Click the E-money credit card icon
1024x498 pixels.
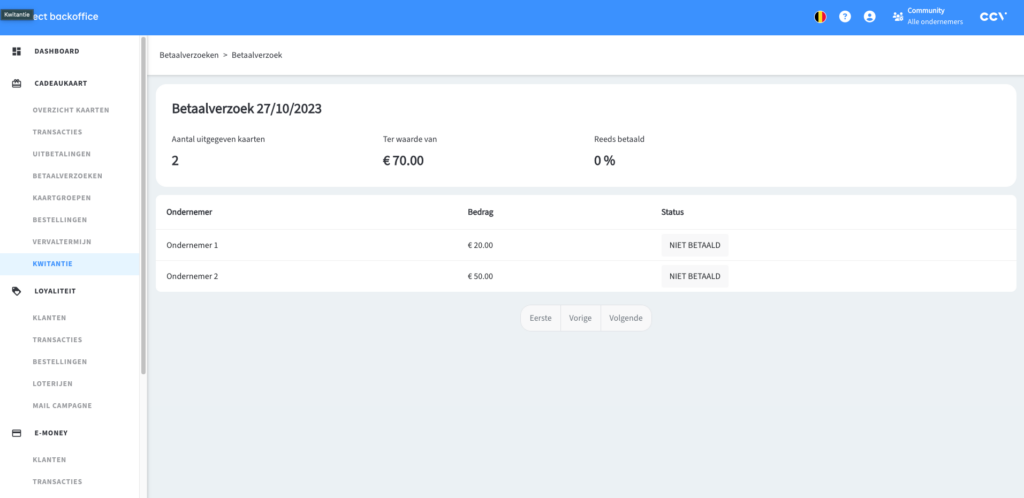(x=17, y=433)
